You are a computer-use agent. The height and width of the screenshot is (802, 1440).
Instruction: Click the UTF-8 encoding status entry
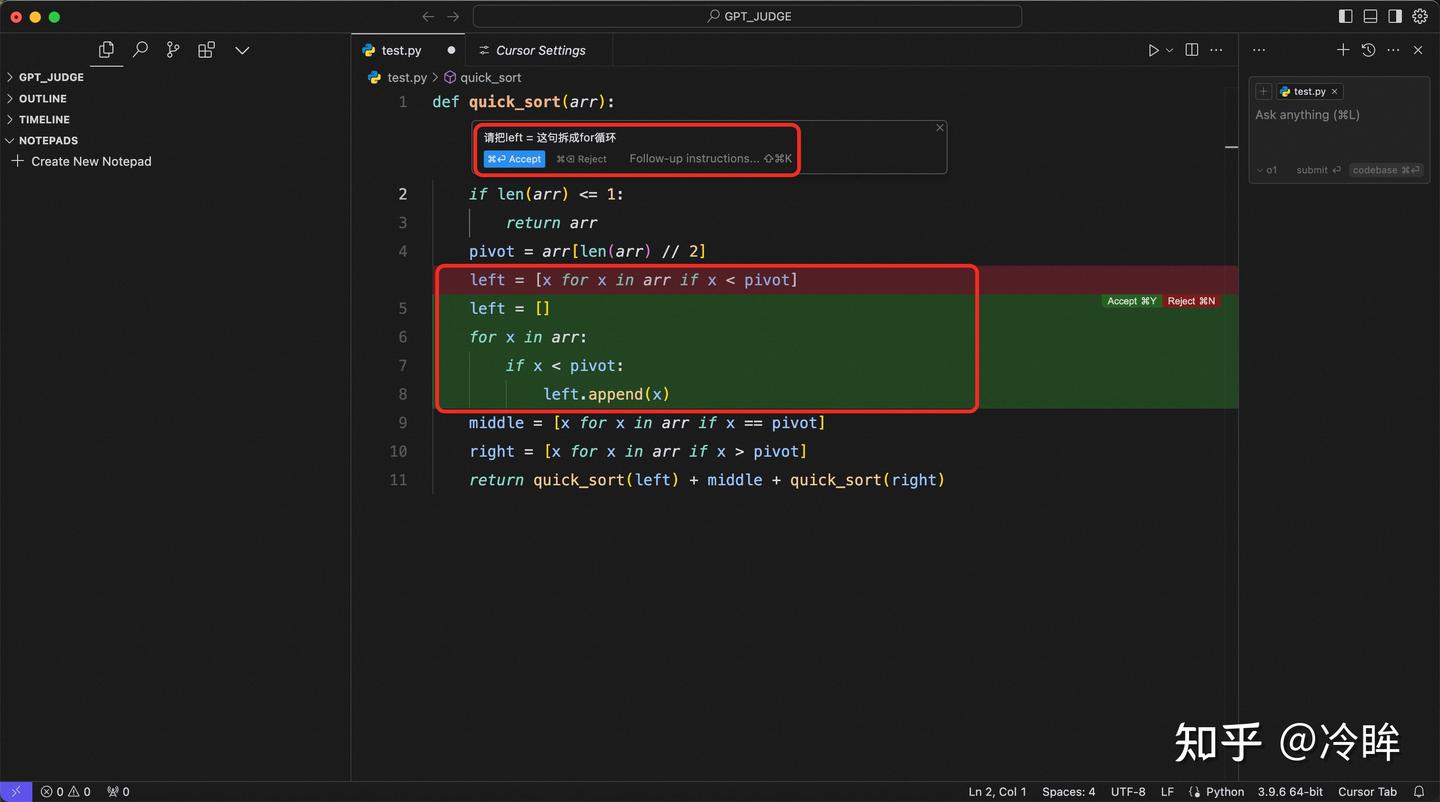tap(1128, 791)
